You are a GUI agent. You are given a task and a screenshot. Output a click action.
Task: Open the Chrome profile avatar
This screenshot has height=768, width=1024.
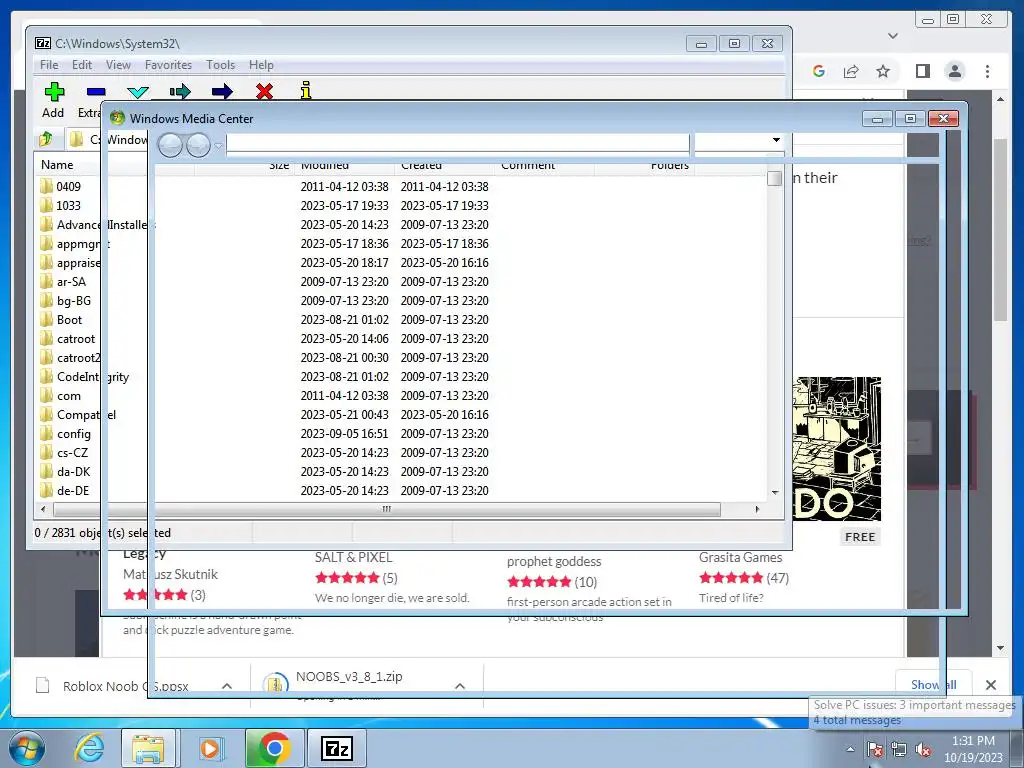(955, 71)
